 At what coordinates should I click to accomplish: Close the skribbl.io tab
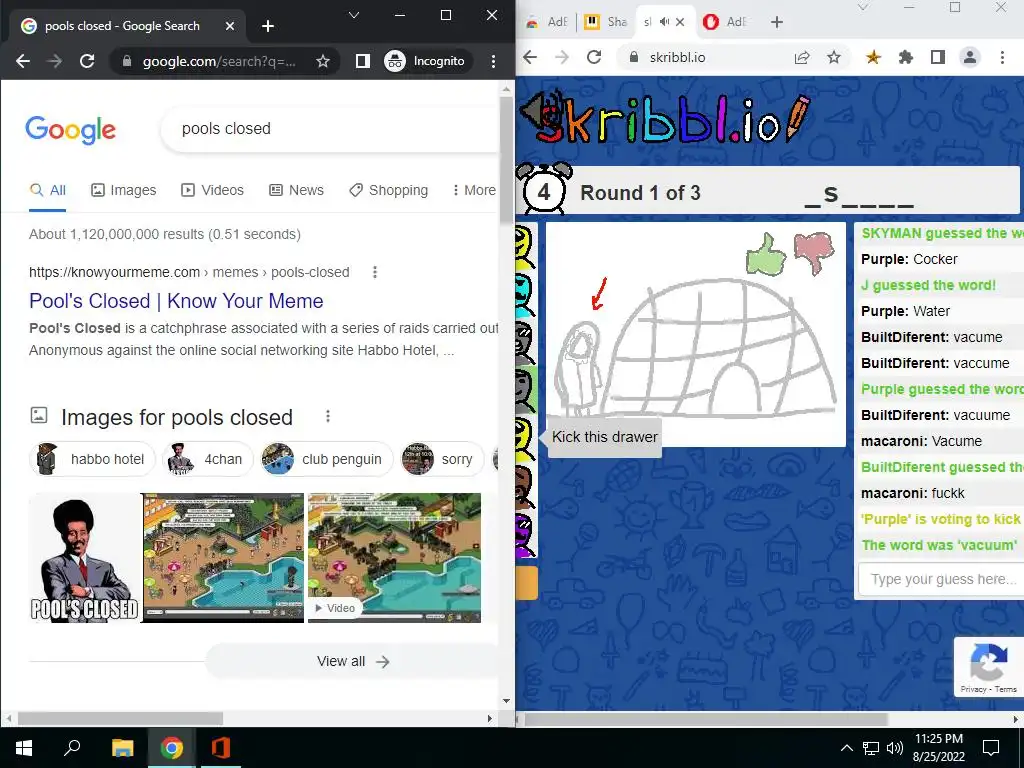tap(680, 22)
